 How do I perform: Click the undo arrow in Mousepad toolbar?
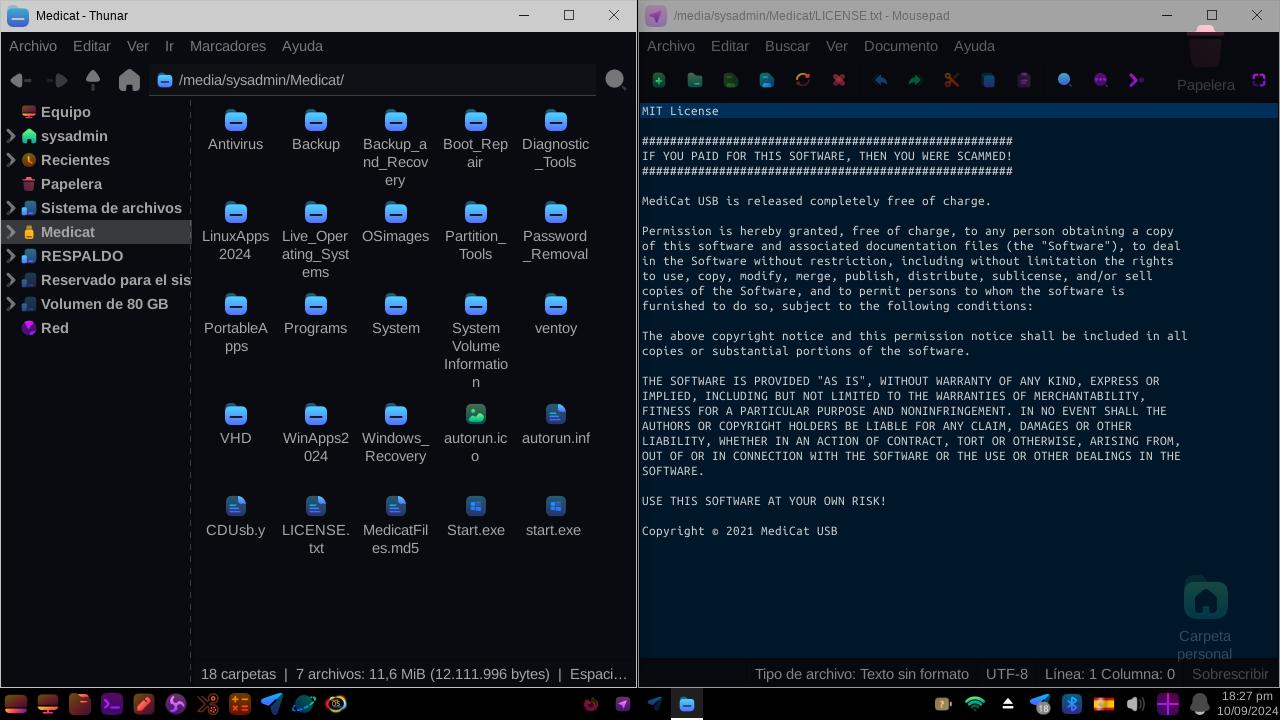[881, 80]
